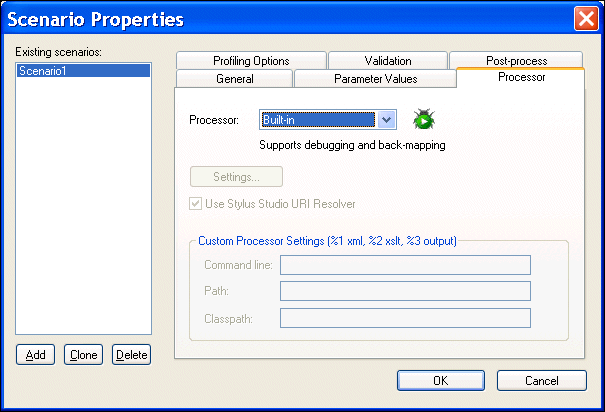The height and width of the screenshot is (412, 605).
Task: Confirm with the OK button
Action: tap(440, 380)
